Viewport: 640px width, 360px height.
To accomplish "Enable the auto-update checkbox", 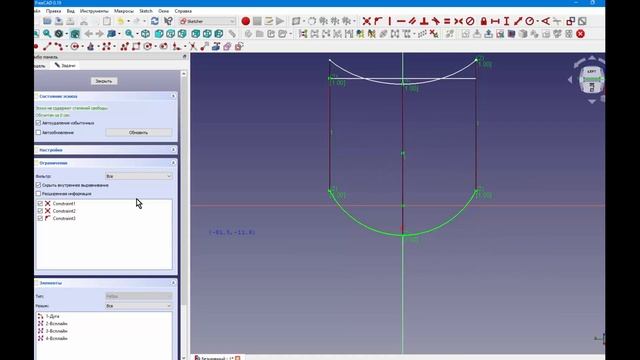I will pos(38,133).
